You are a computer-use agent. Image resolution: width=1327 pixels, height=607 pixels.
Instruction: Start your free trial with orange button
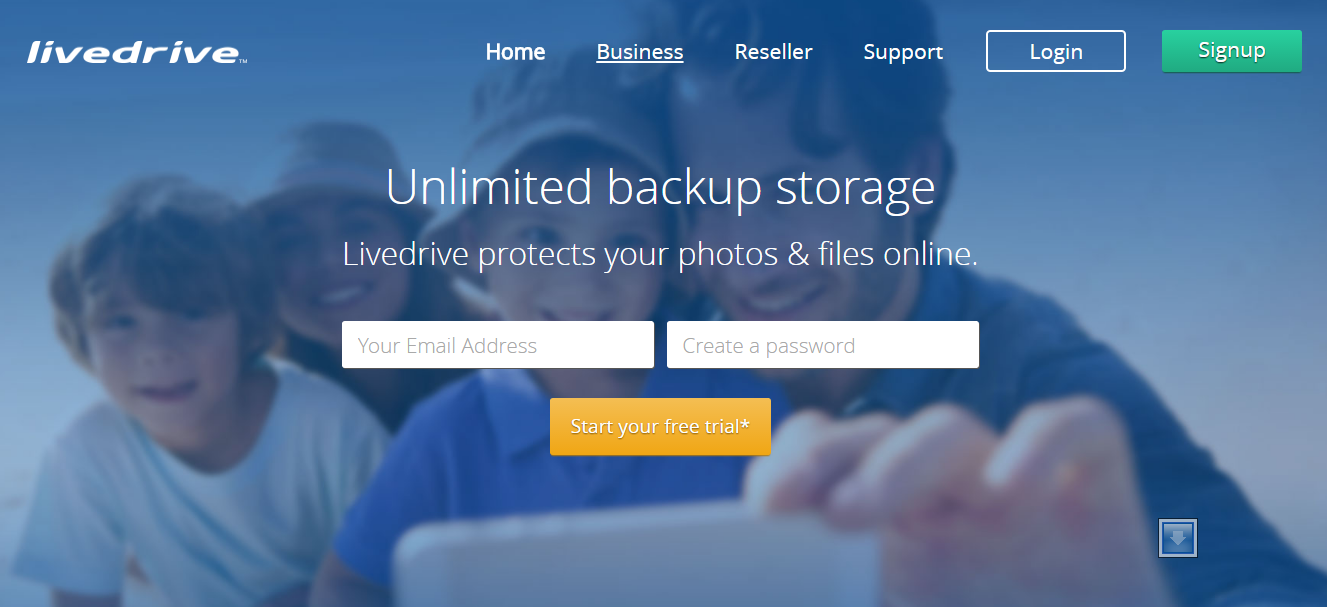(660, 427)
